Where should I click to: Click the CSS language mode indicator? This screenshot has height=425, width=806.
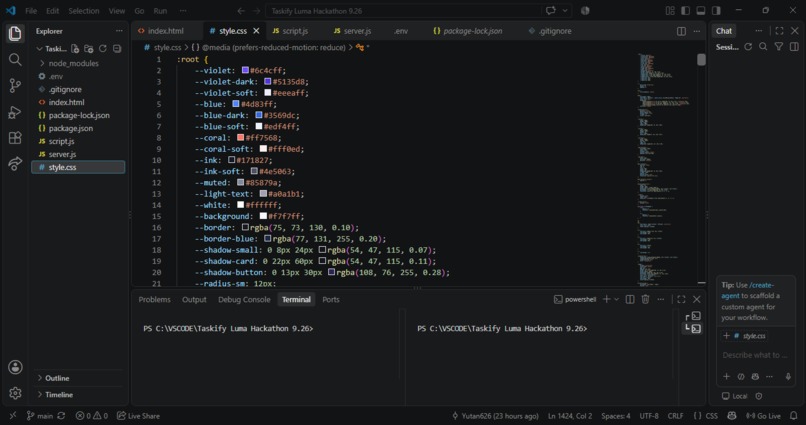[706, 416]
